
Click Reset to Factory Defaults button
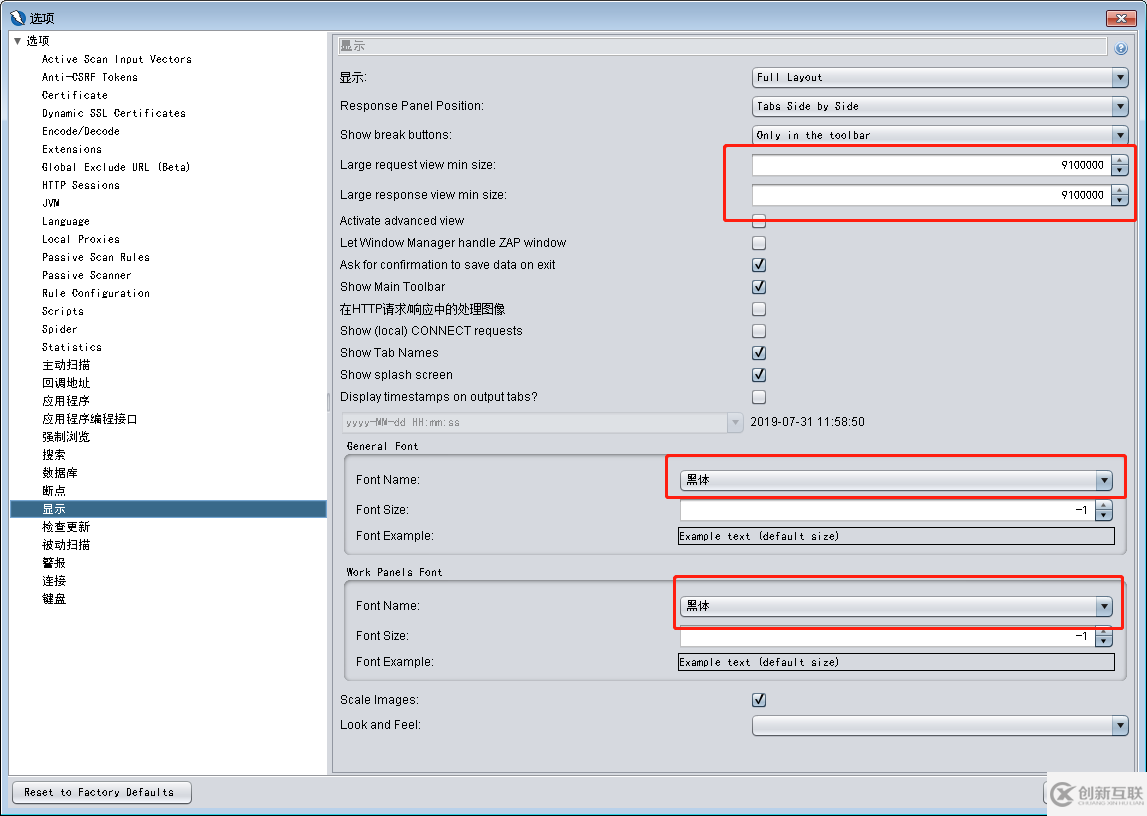pyautogui.click(x=102, y=793)
